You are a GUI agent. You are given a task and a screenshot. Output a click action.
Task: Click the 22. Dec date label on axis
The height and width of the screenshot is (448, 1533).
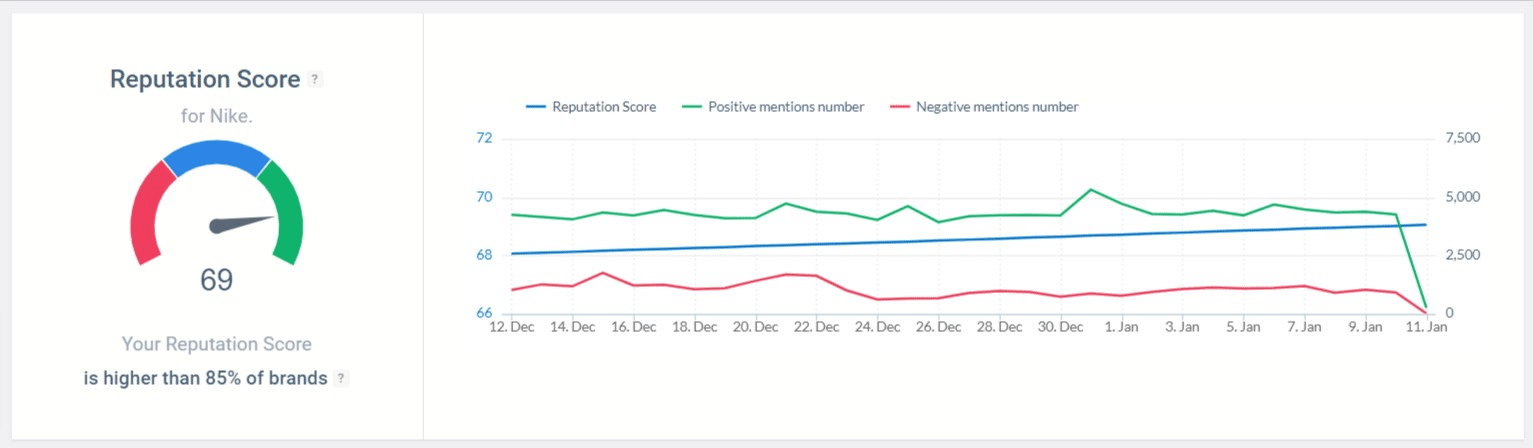click(x=817, y=327)
